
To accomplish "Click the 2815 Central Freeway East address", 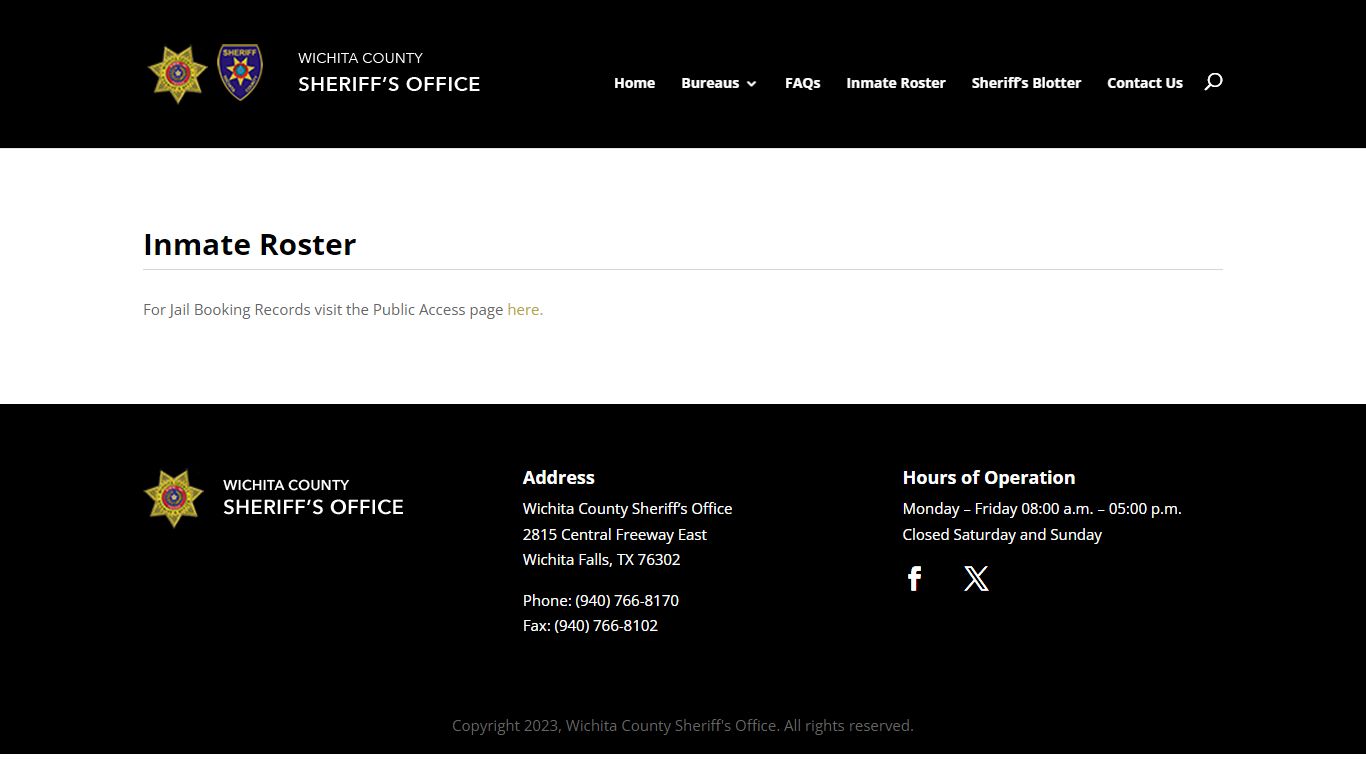I will tap(614, 535).
